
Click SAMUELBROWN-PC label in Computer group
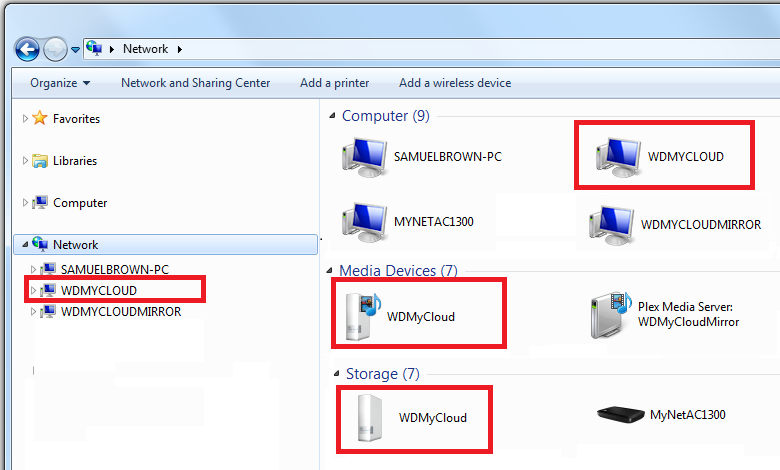[x=448, y=157]
